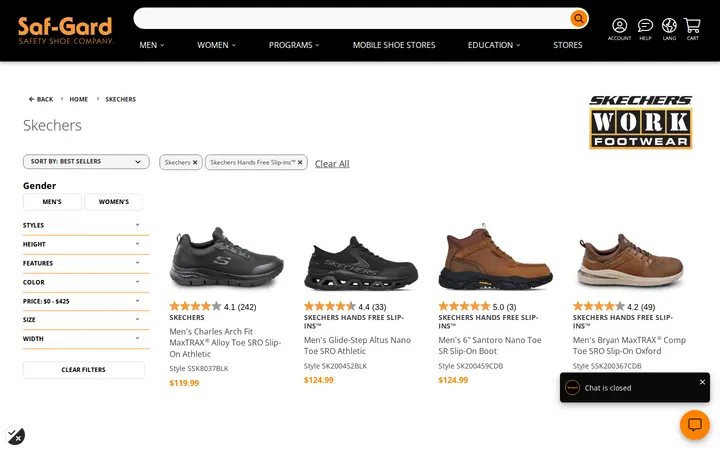Expand the Styles filter
The image size is (720, 450).
pyautogui.click(x=86, y=225)
